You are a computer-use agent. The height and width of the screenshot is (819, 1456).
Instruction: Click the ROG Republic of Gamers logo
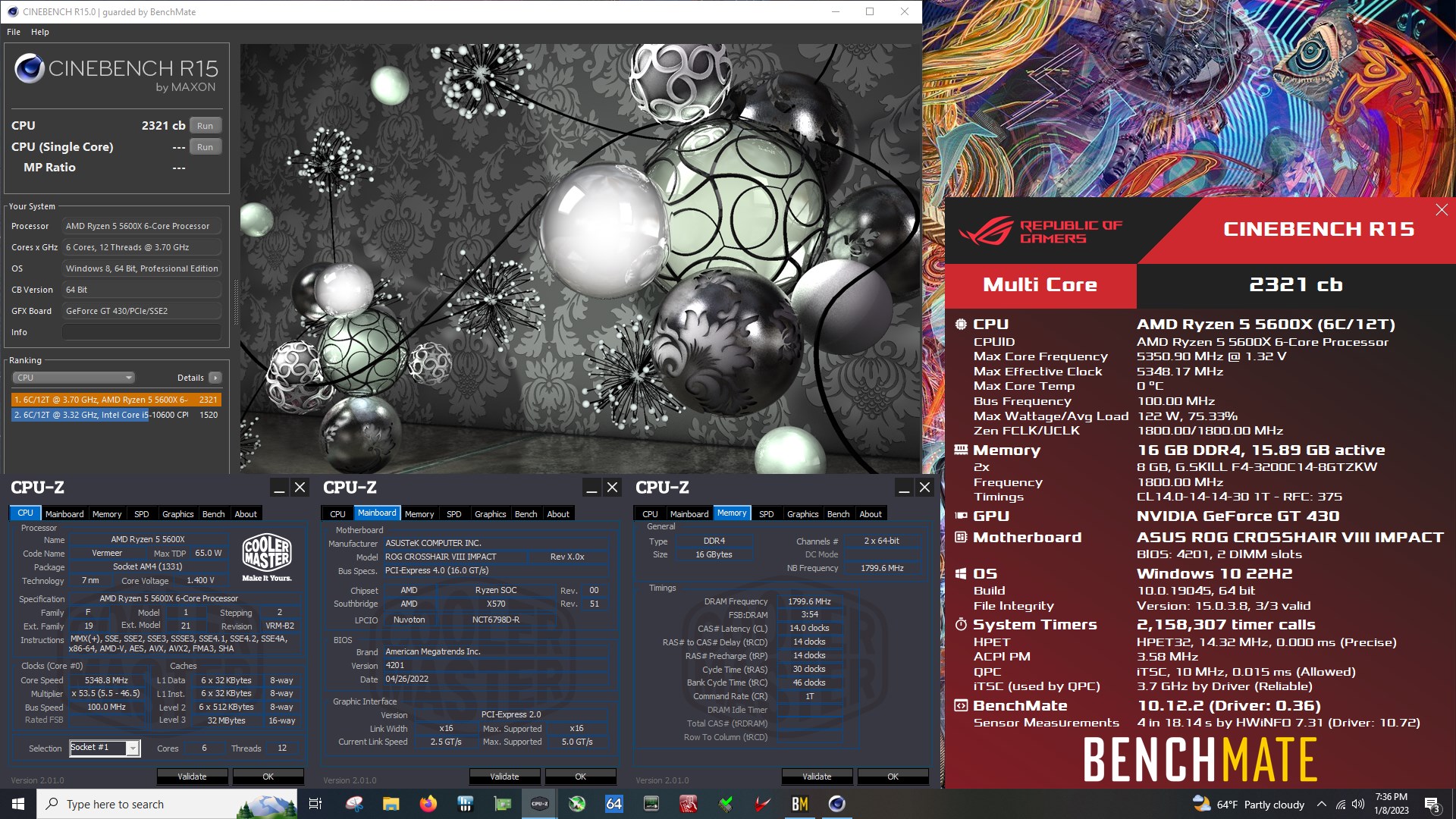pos(1040,231)
